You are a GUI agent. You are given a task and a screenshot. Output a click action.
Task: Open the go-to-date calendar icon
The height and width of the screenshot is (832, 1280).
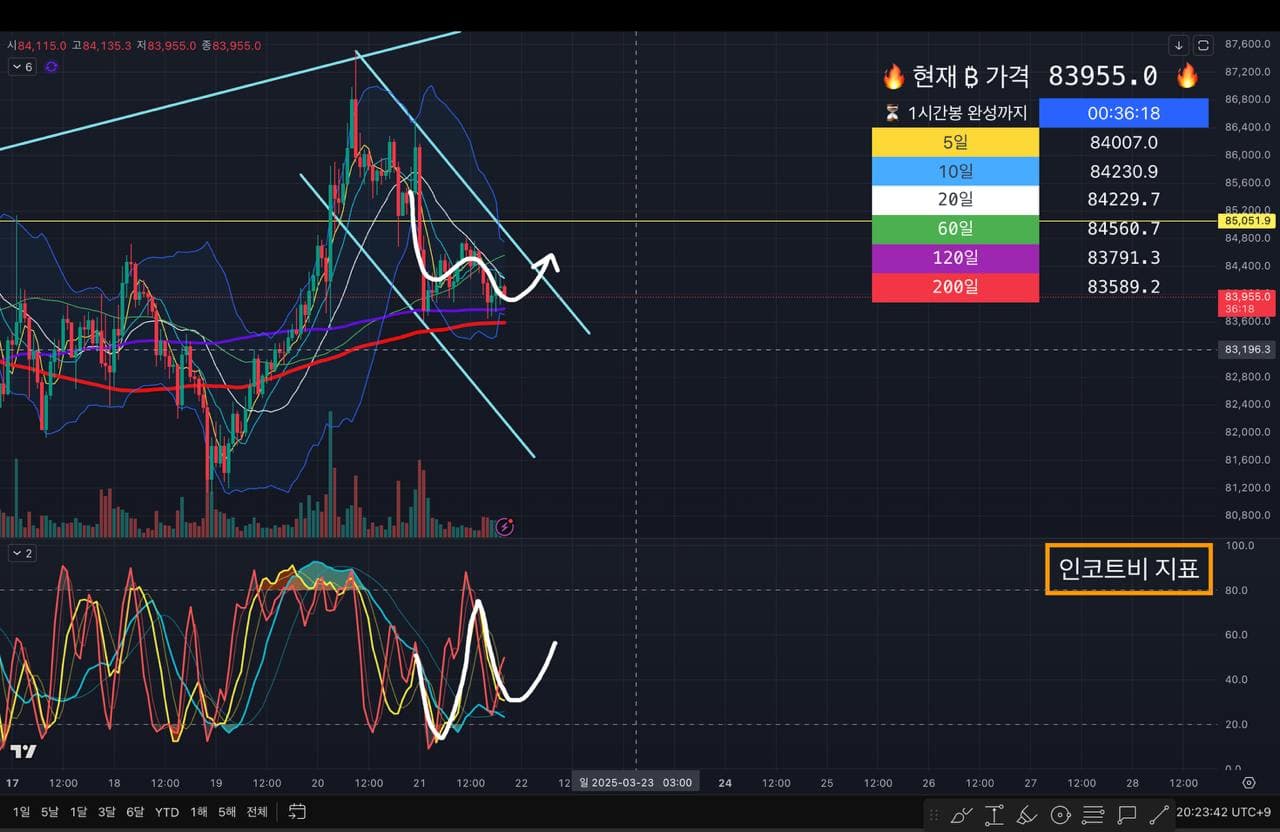pyautogui.click(x=296, y=812)
